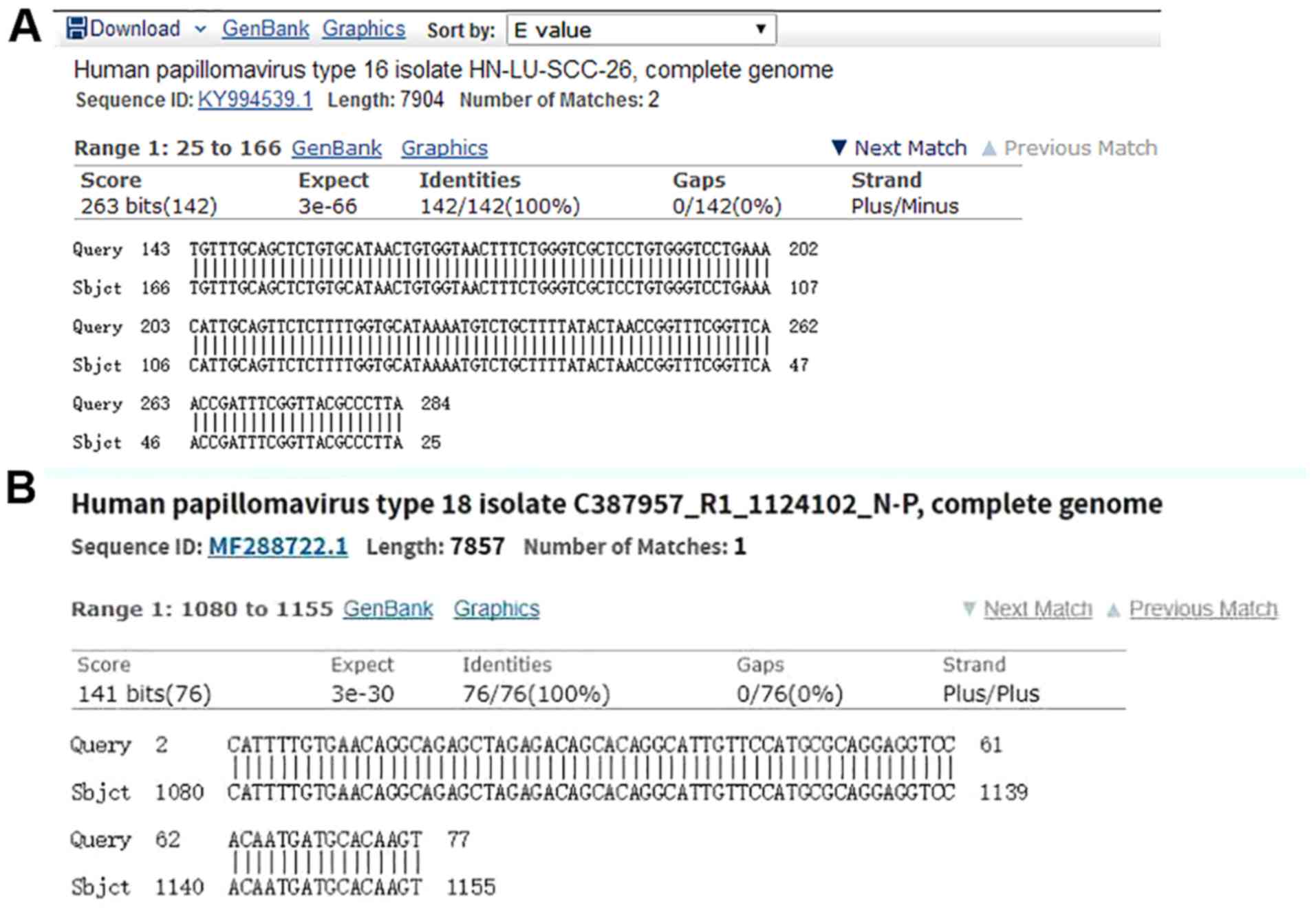Open Graphics link for Range 1080 to 1155
Image resolution: width=1316 pixels, height=921 pixels.
click(x=496, y=609)
